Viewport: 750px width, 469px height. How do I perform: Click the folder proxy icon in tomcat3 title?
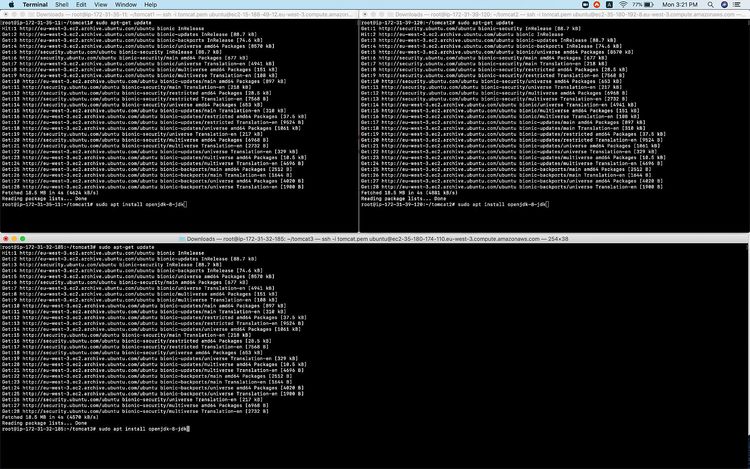tap(182, 239)
